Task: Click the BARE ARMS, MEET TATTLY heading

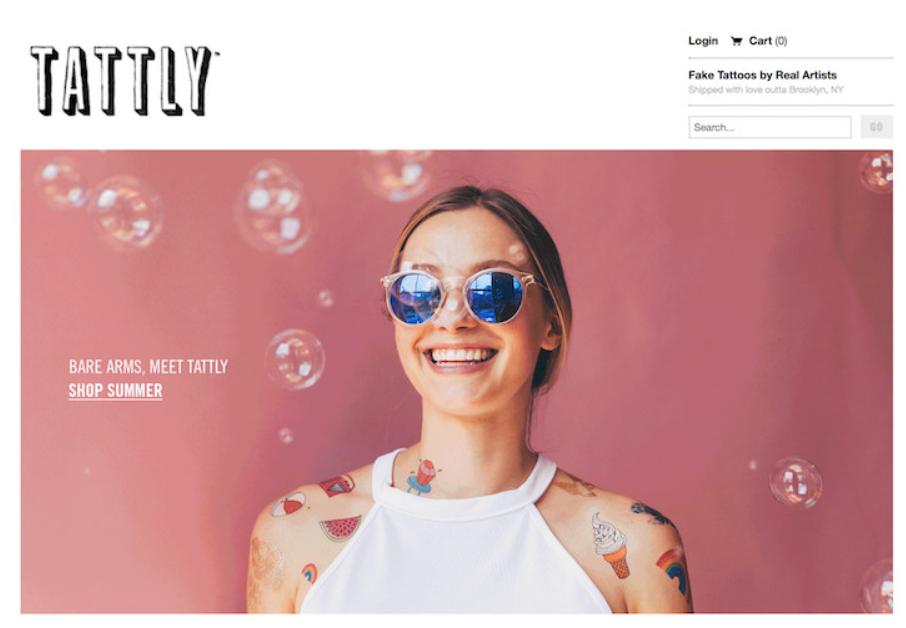Action: pos(148,366)
